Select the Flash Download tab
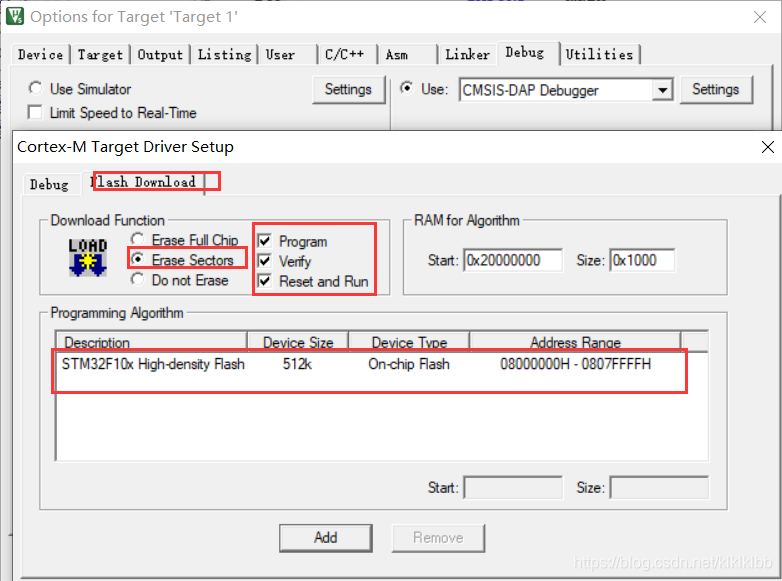The width and height of the screenshot is (782, 581). click(146, 182)
